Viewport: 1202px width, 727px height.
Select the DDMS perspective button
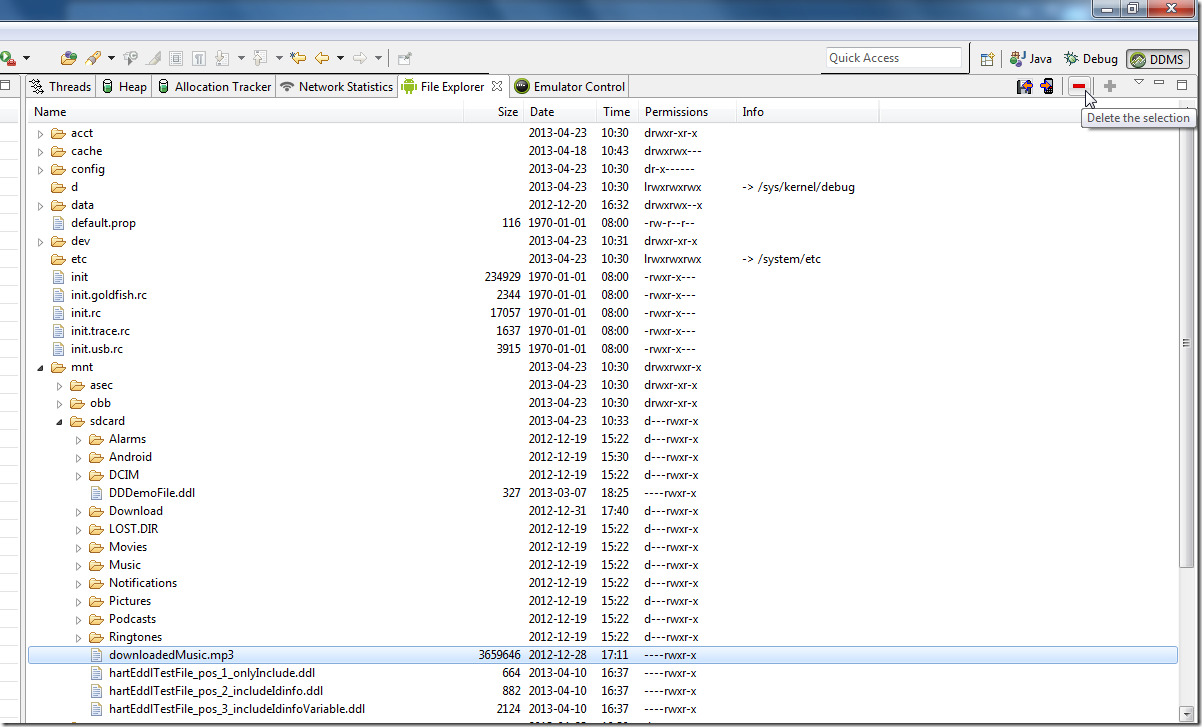point(1157,59)
